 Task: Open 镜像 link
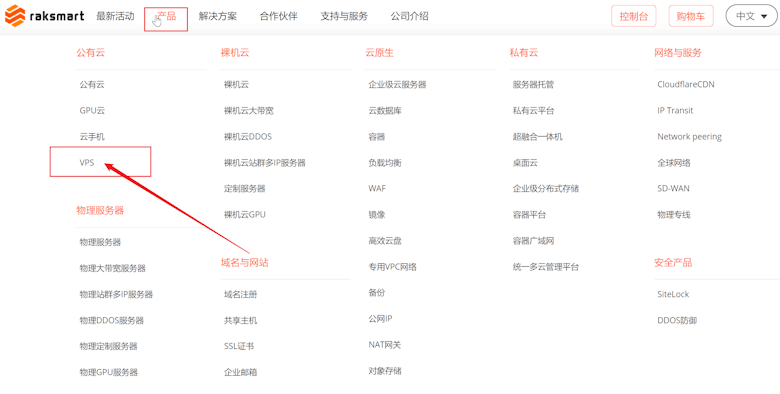[x=377, y=214]
